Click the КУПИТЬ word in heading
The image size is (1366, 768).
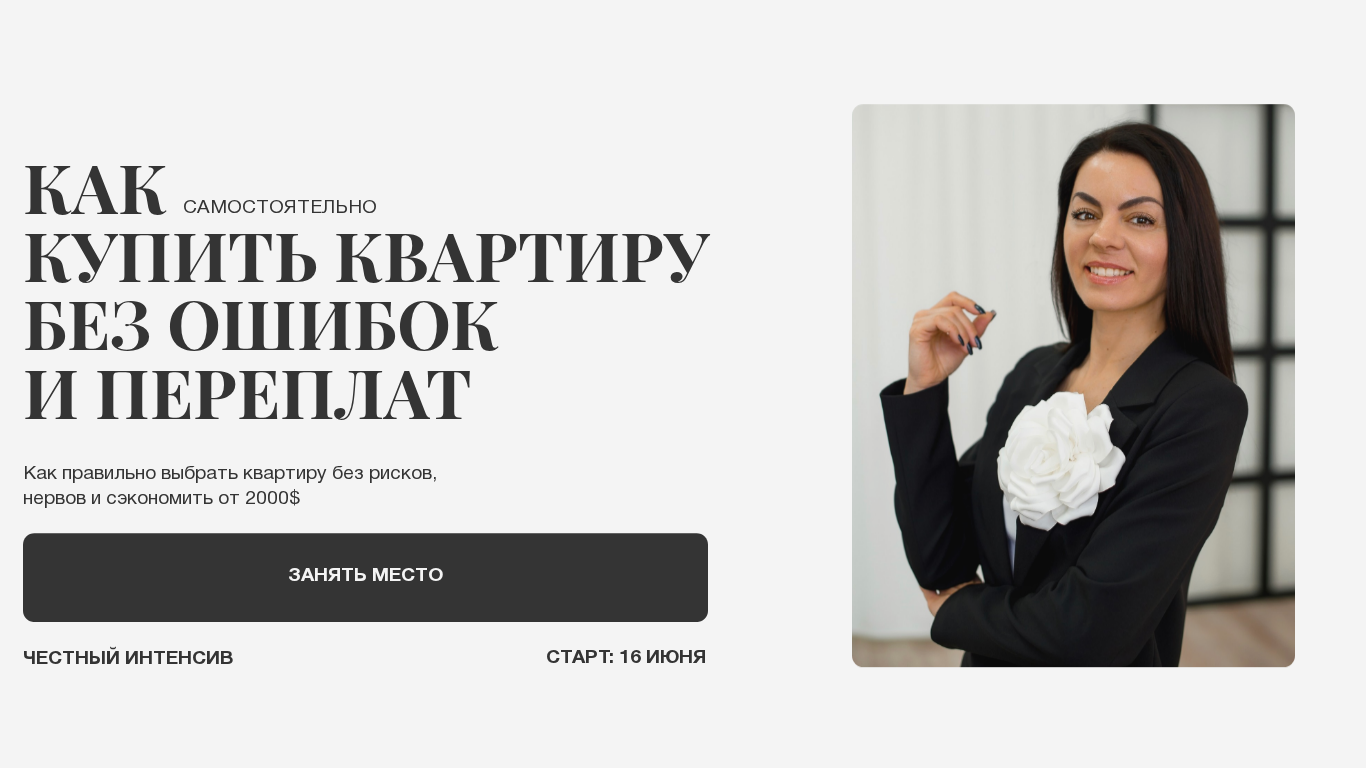(170, 258)
